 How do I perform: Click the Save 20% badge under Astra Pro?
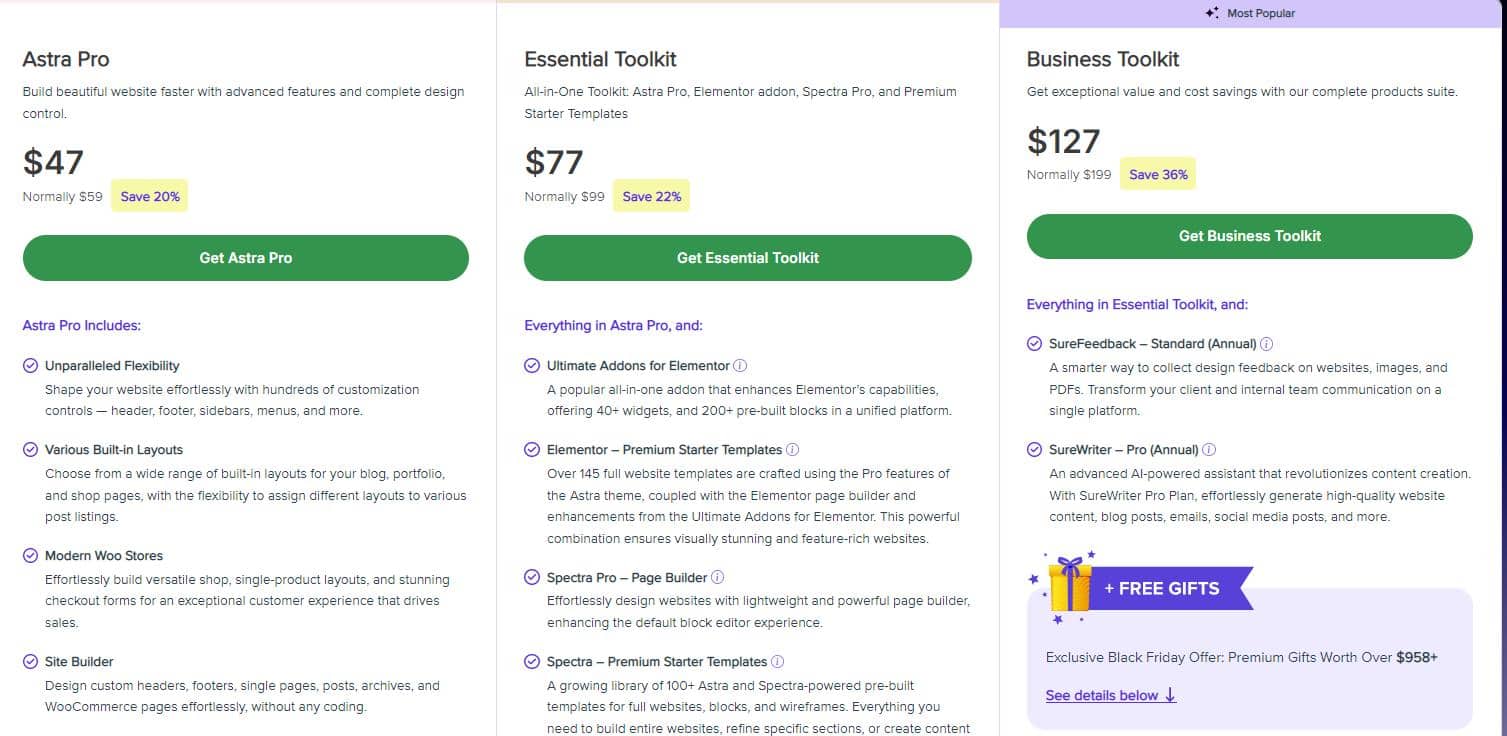pyautogui.click(x=150, y=197)
